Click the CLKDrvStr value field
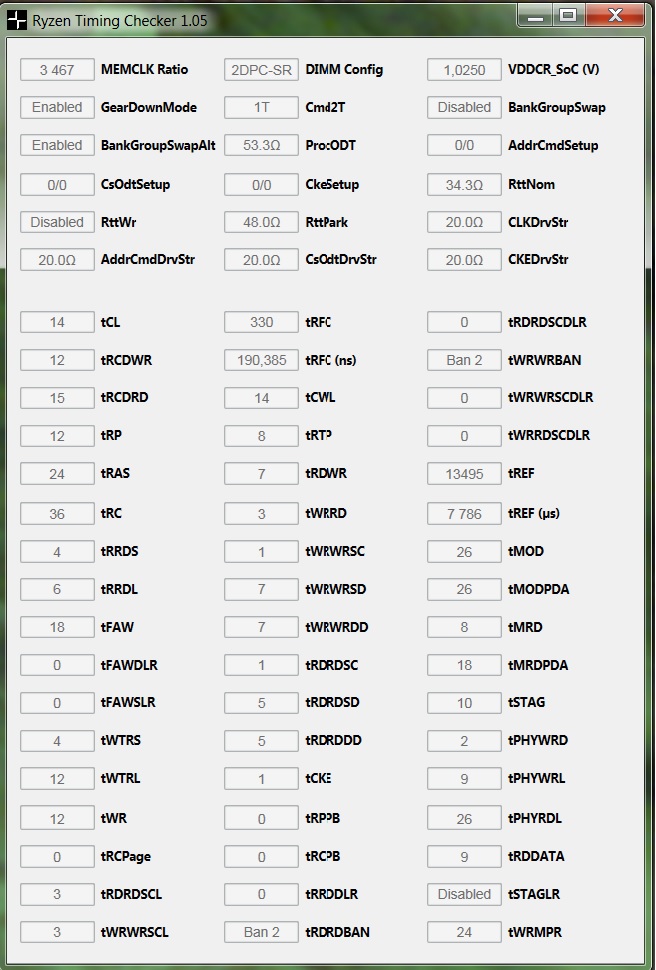 tap(464, 222)
